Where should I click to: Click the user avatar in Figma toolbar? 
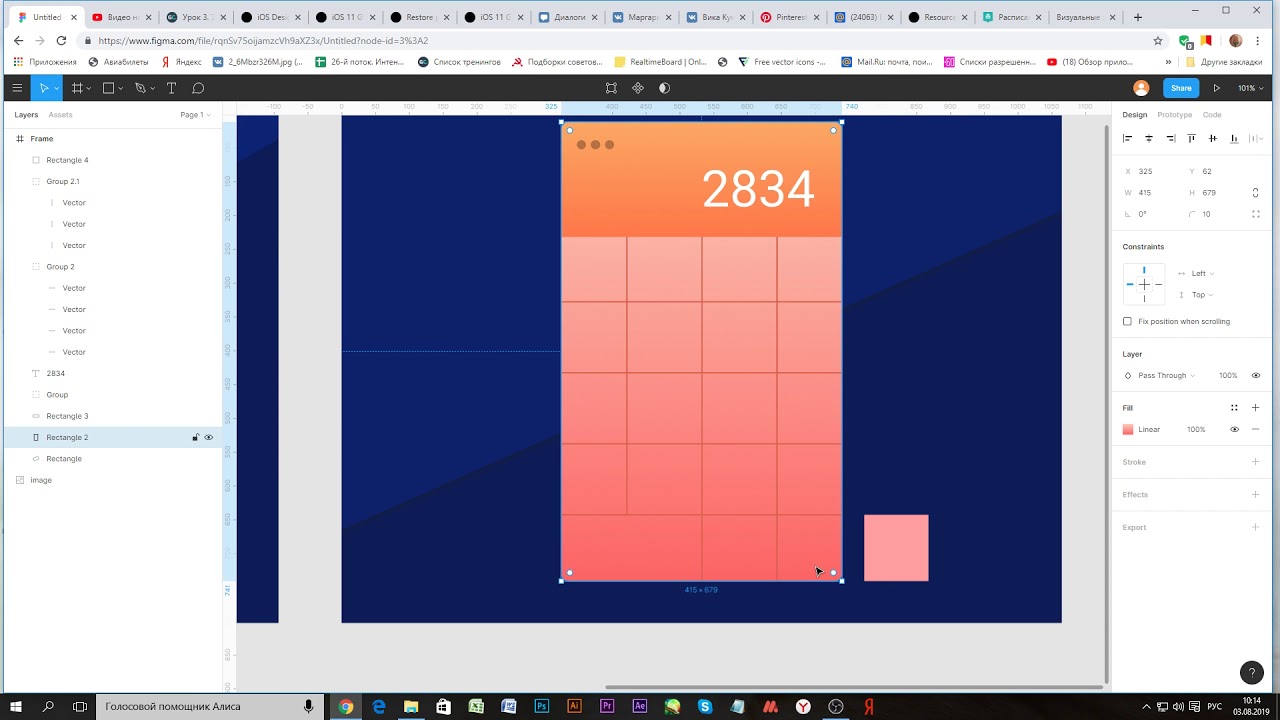[x=1141, y=88]
